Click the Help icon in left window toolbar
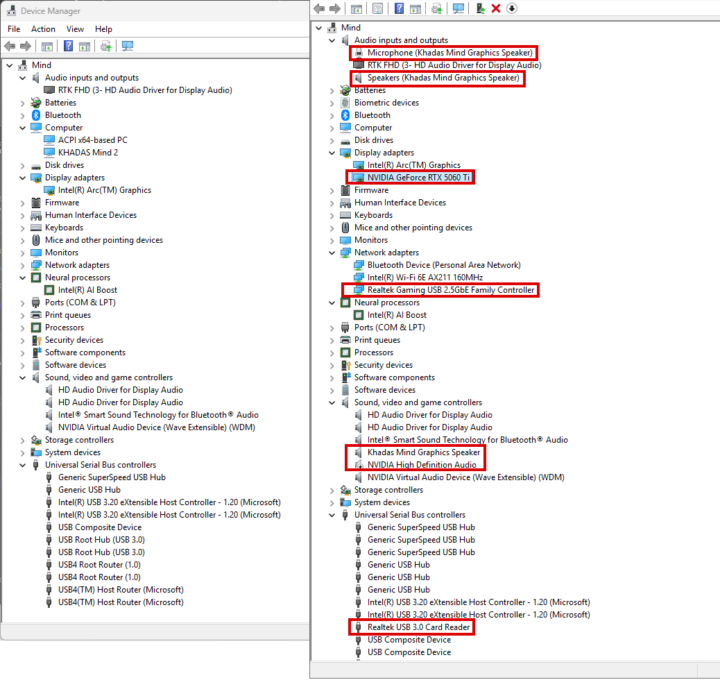The image size is (720, 680). pyautogui.click(x=68, y=46)
